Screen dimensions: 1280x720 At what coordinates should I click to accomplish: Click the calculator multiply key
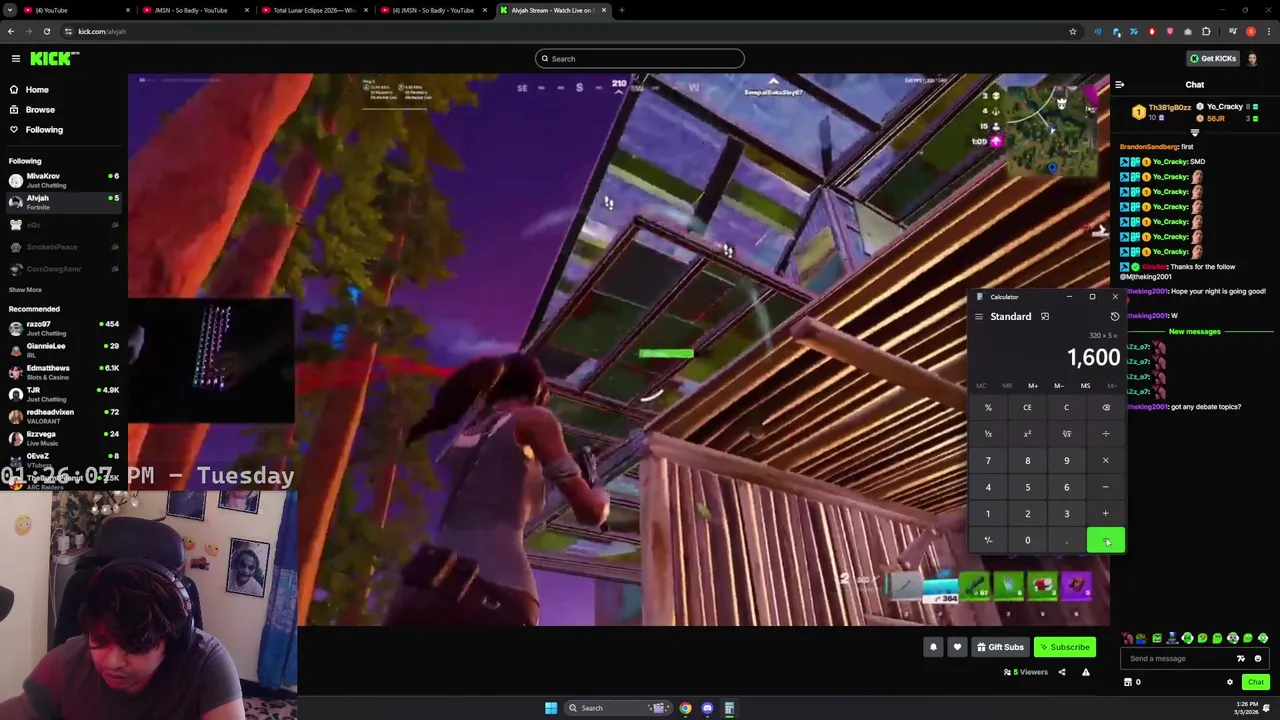point(1105,461)
